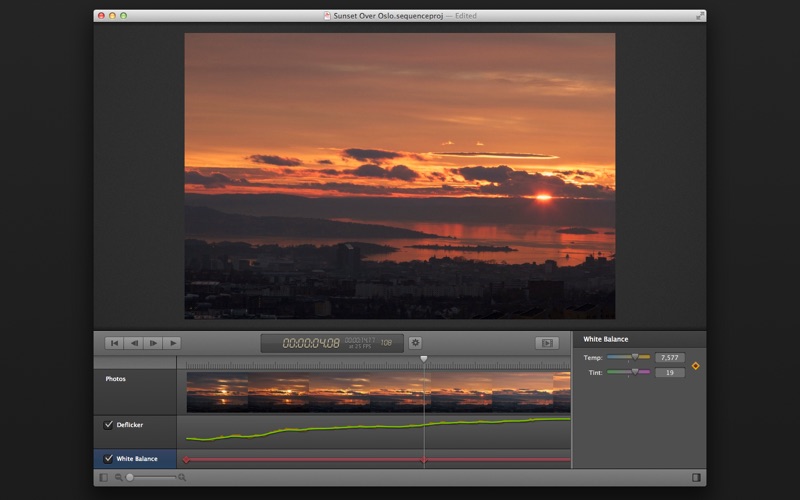Disable the Deflicker checkbox
The height and width of the screenshot is (500, 800).
tap(109, 425)
